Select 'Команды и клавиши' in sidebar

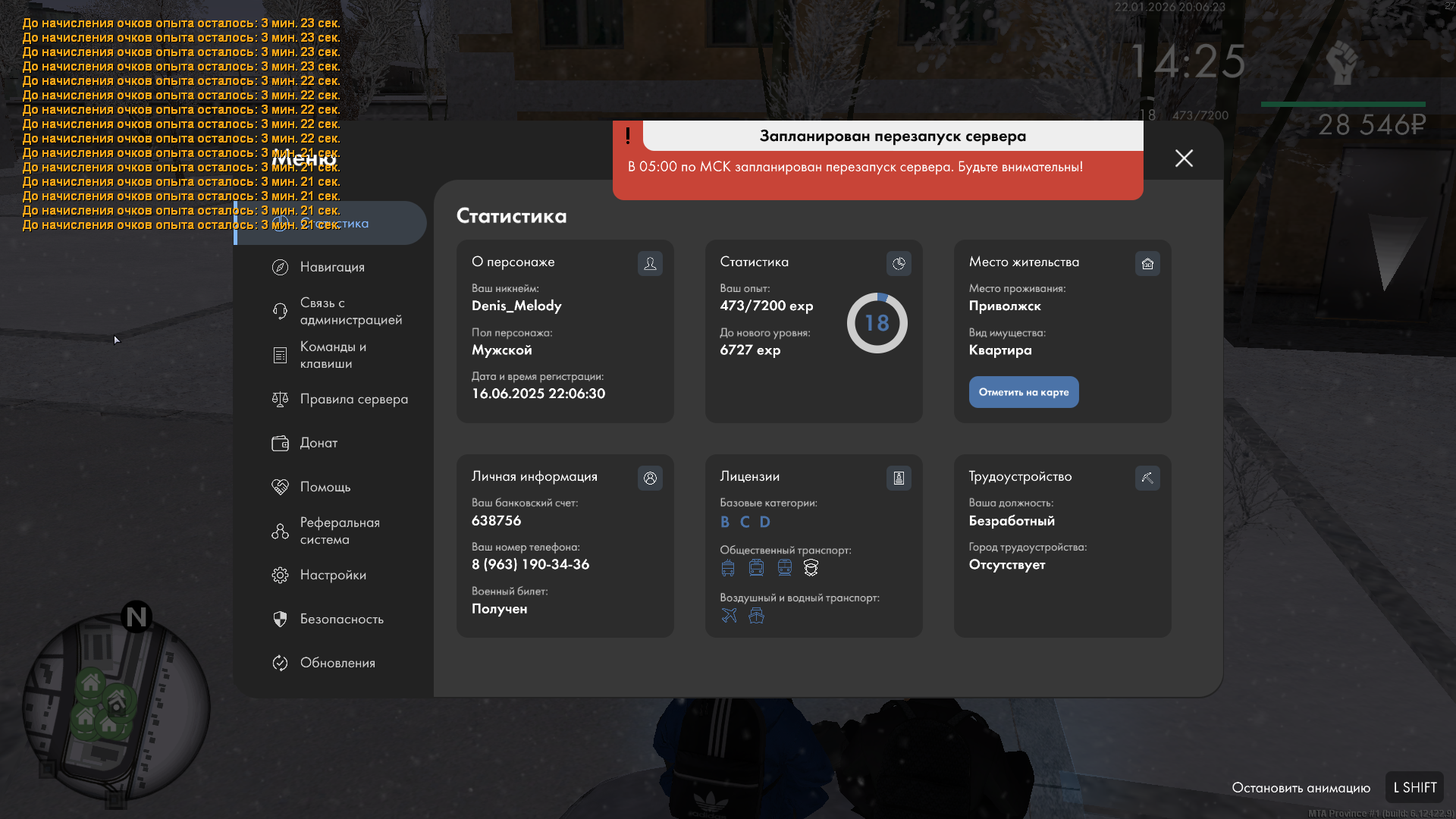click(332, 355)
